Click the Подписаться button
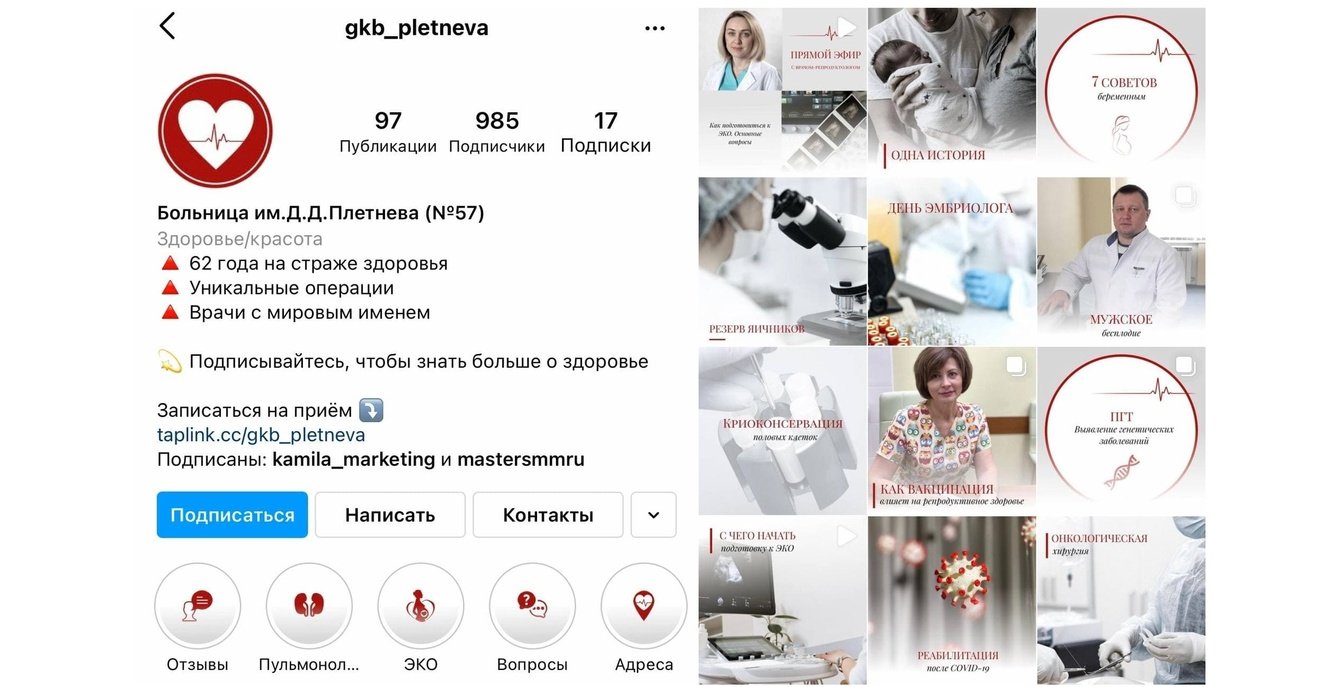 pos(232,515)
